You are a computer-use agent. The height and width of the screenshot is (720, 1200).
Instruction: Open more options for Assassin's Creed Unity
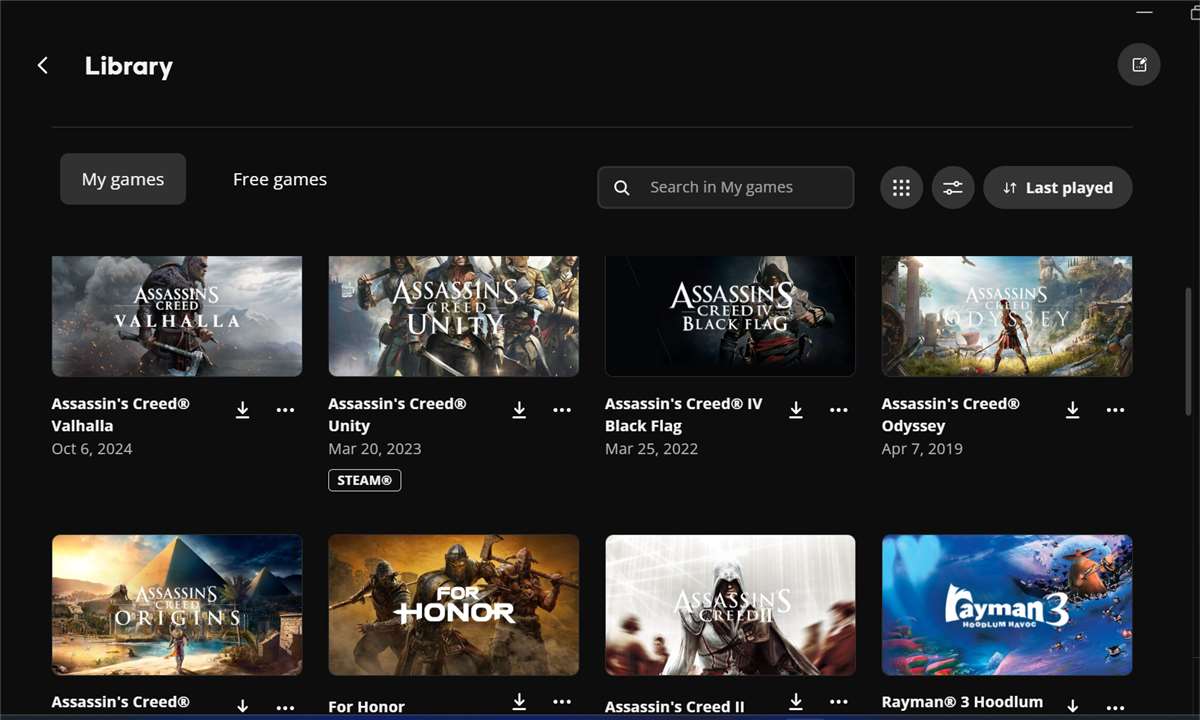click(562, 410)
